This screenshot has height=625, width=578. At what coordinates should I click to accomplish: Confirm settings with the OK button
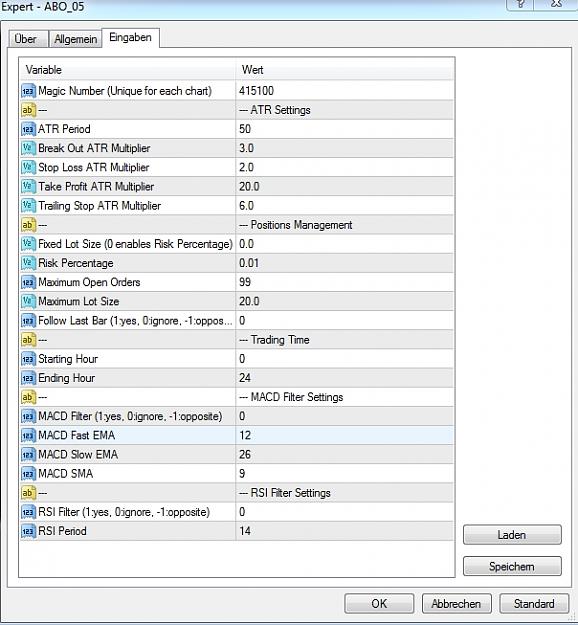point(379,603)
